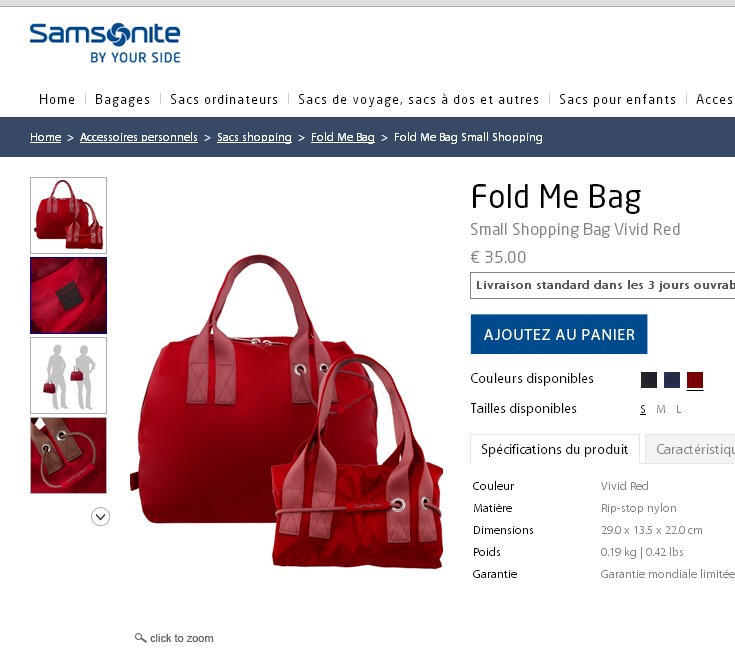Screen dimensions: 735x648
Task: Open Sacs shopping breadcrumb link
Action: pos(254,137)
